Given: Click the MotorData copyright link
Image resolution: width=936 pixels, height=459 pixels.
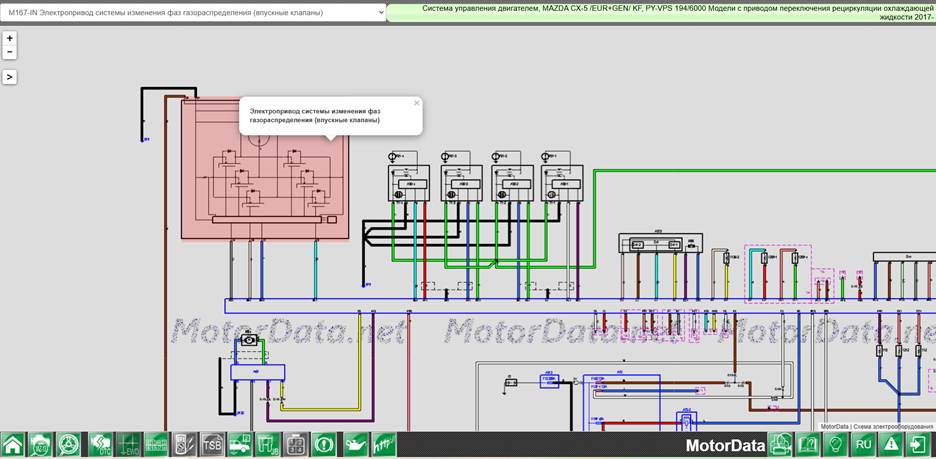Looking at the screenshot, I should [833, 427].
